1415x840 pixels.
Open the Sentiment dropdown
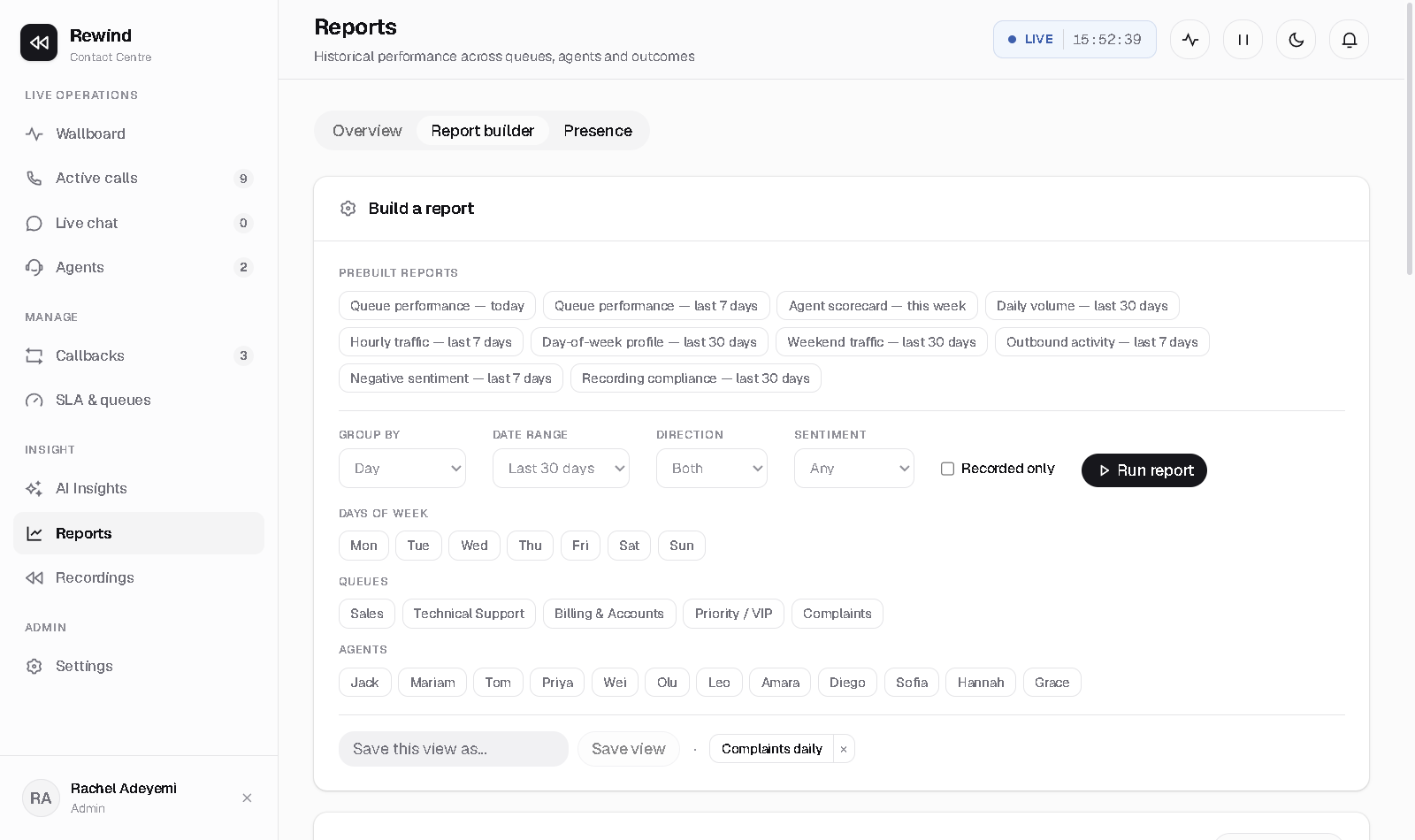point(854,469)
